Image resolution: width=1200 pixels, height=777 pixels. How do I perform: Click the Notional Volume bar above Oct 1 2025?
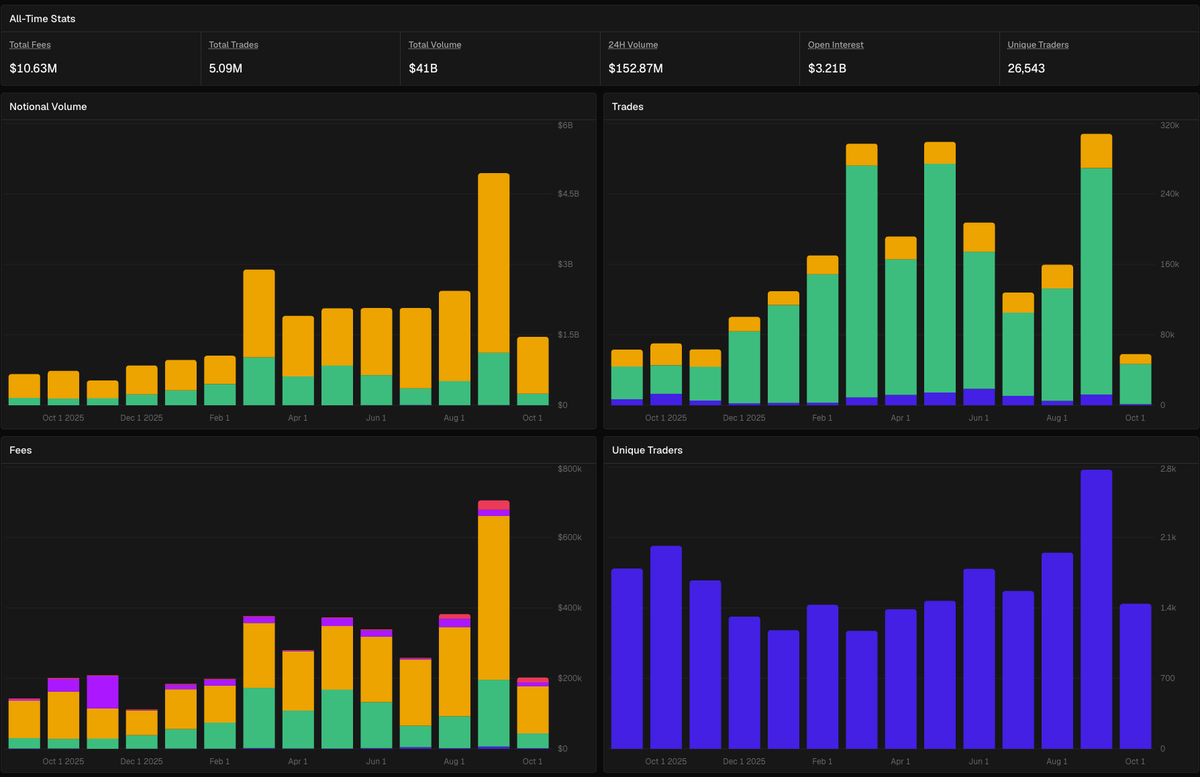63,388
